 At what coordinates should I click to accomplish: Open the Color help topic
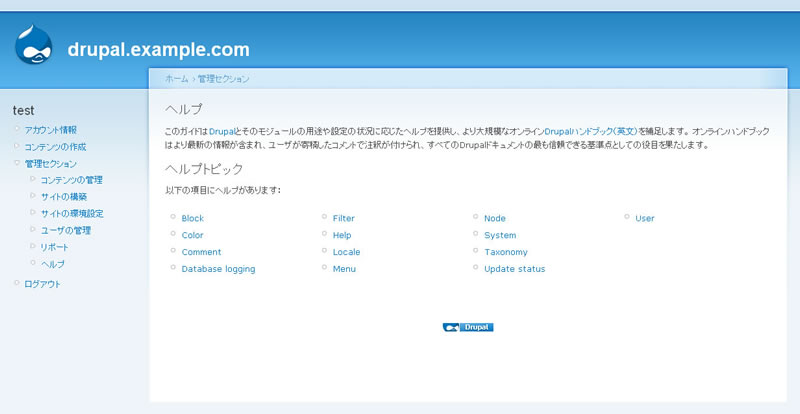192,235
